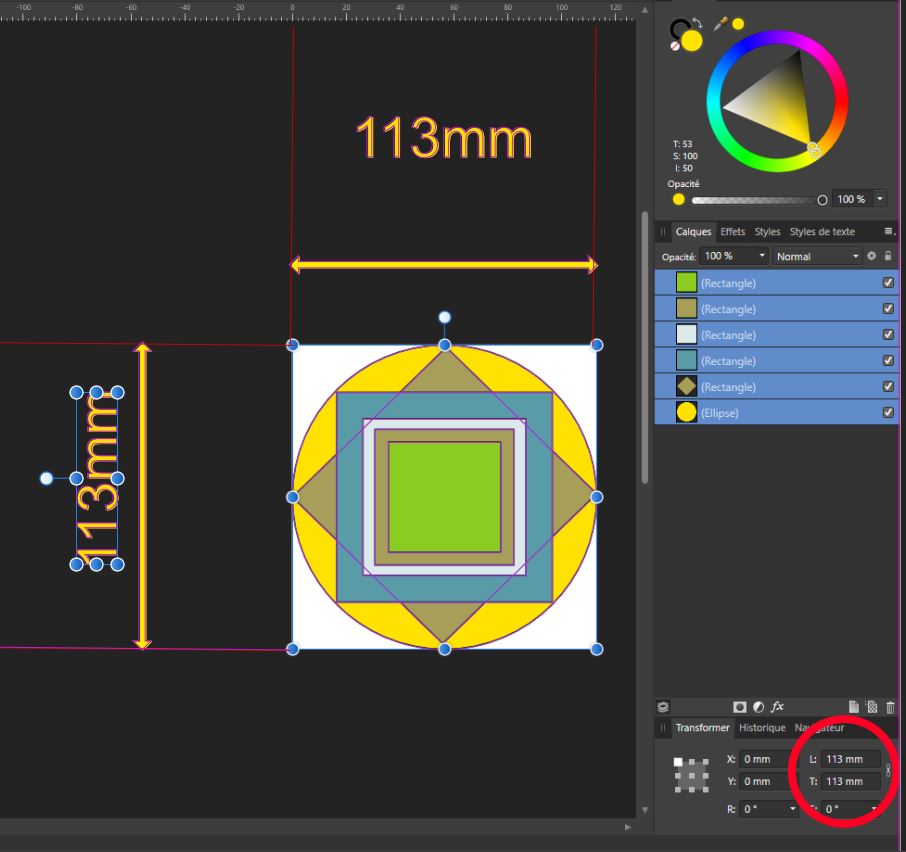Select the Transformer tab
This screenshot has height=852, width=906.
pyautogui.click(x=703, y=728)
